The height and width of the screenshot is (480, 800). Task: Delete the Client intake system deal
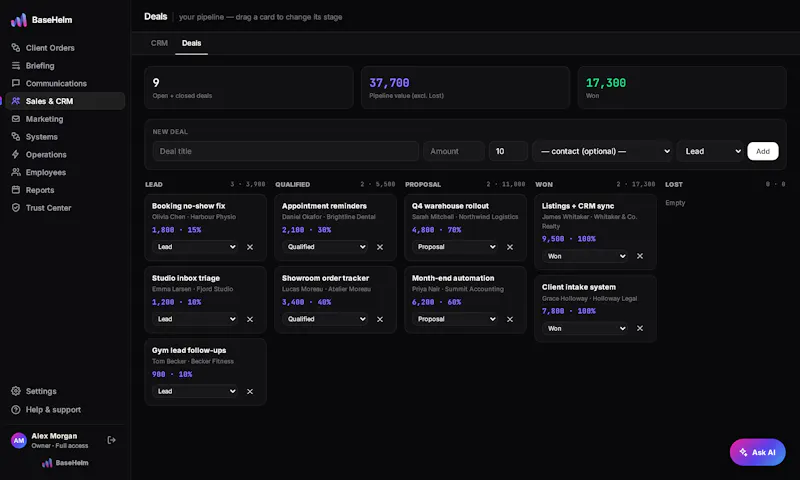640,329
